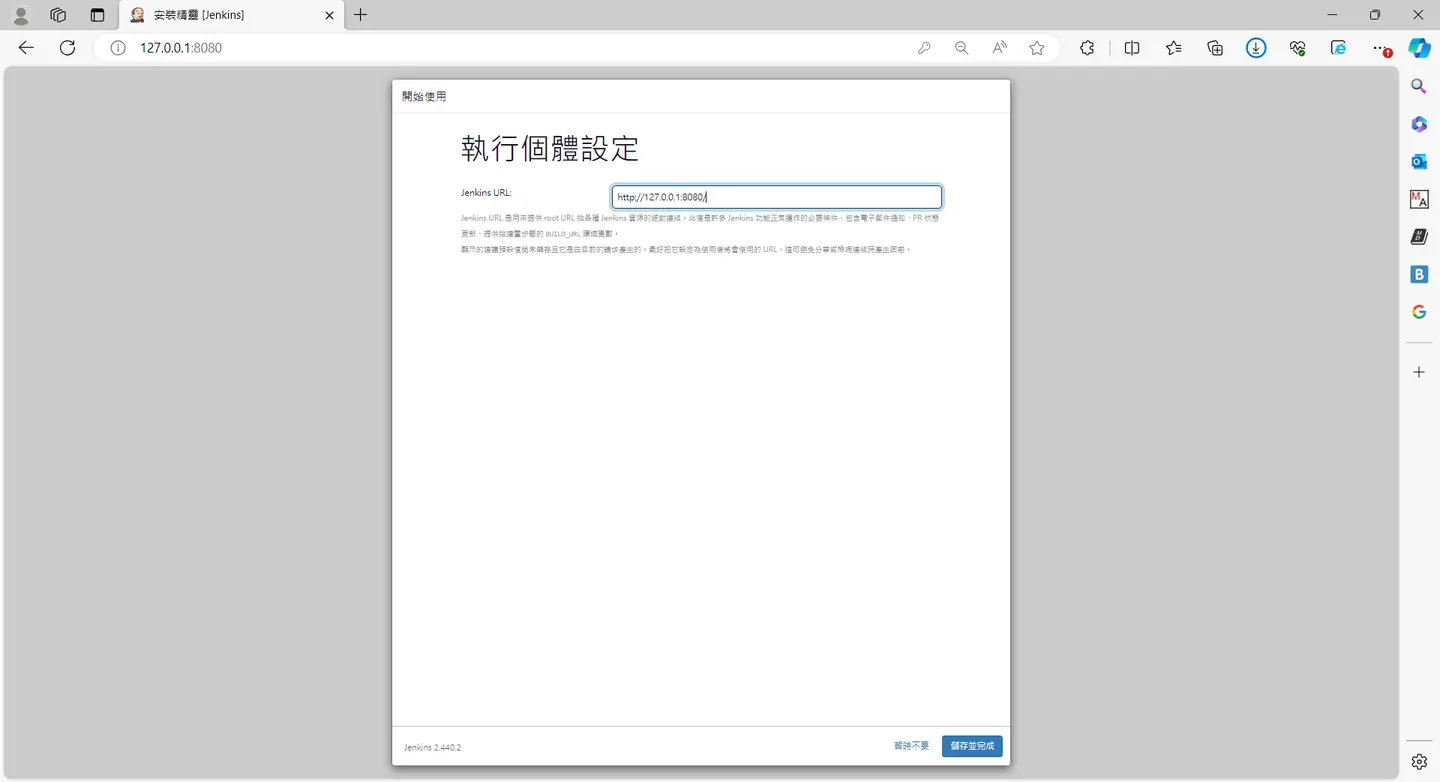The image size is (1440, 782).
Task: Click the browser profile avatar icon
Action: coord(20,15)
